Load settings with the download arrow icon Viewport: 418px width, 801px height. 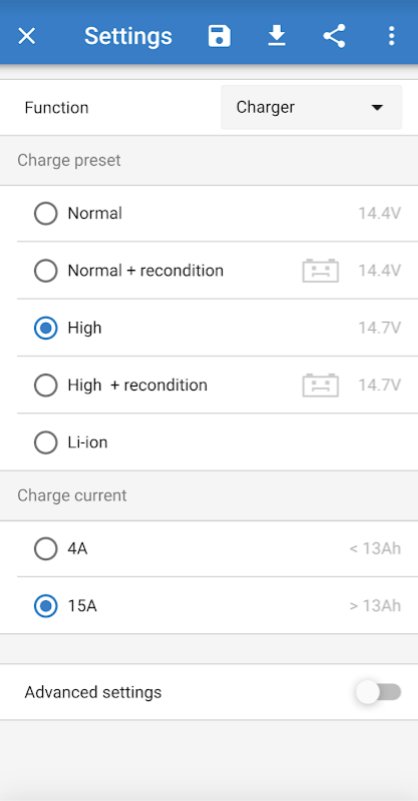[276, 36]
